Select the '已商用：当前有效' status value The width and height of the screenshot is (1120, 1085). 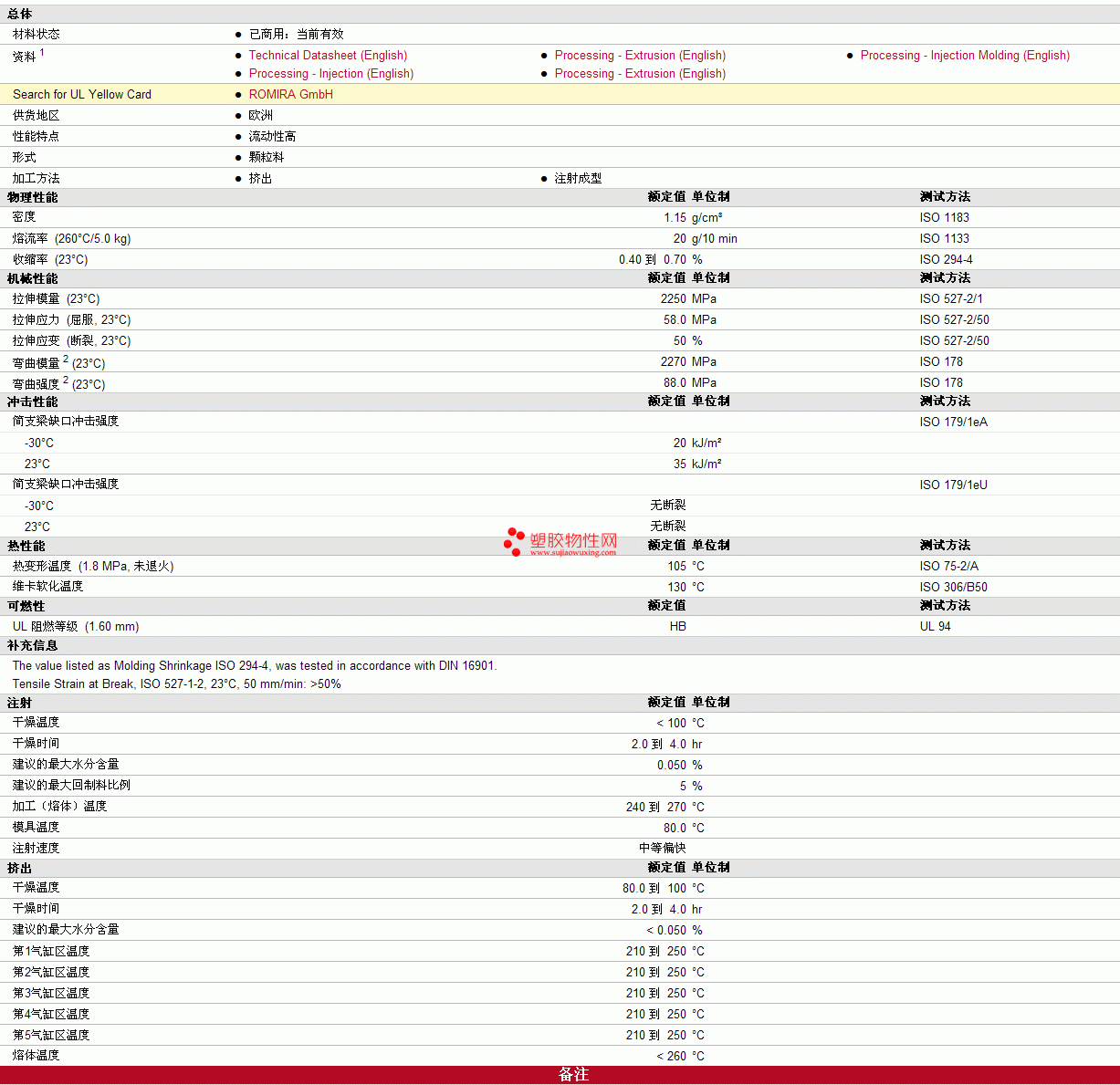pos(297,35)
